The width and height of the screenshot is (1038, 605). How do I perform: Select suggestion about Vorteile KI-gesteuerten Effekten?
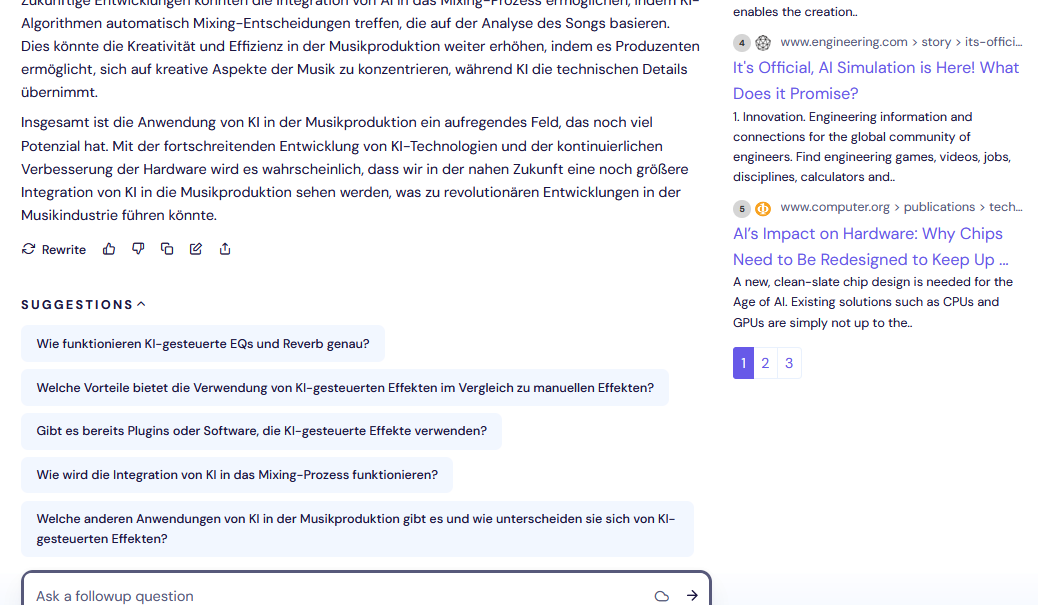[345, 387]
